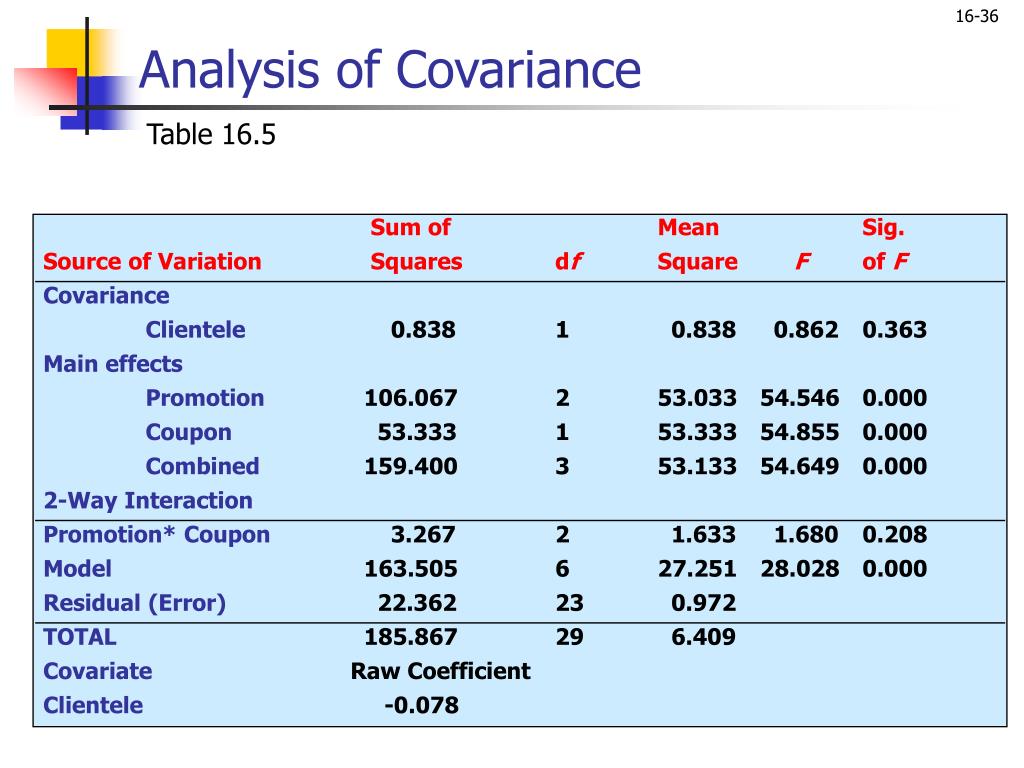
Task: Select Model F value 28.028
Action: [799, 568]
